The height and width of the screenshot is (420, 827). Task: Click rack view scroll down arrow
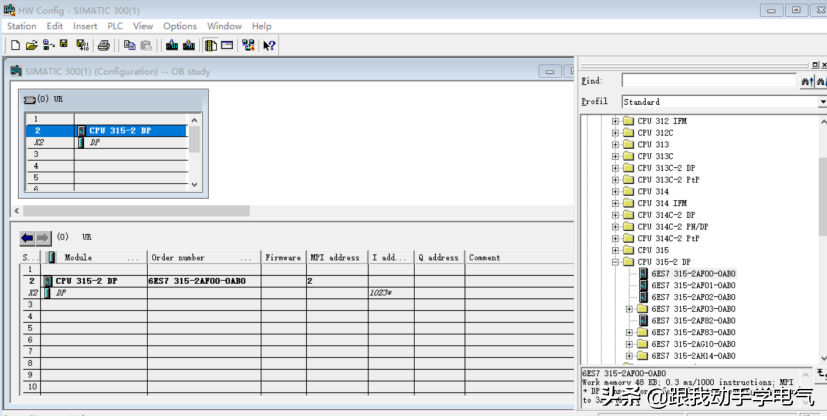coord(194,185)
